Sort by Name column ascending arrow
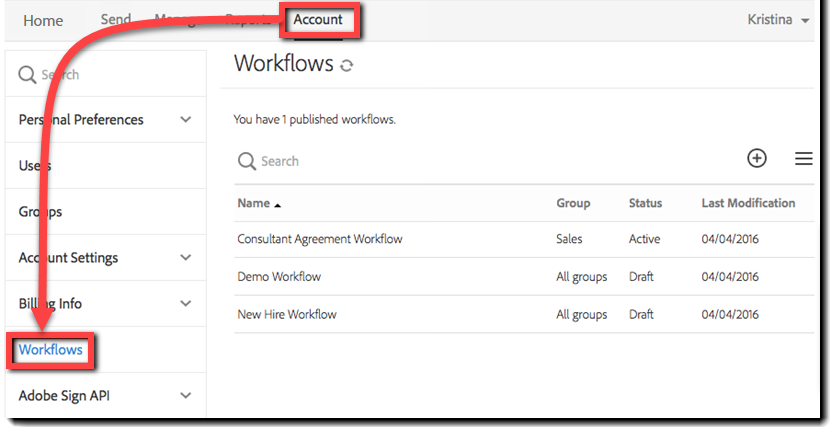 tap(278, 205)
